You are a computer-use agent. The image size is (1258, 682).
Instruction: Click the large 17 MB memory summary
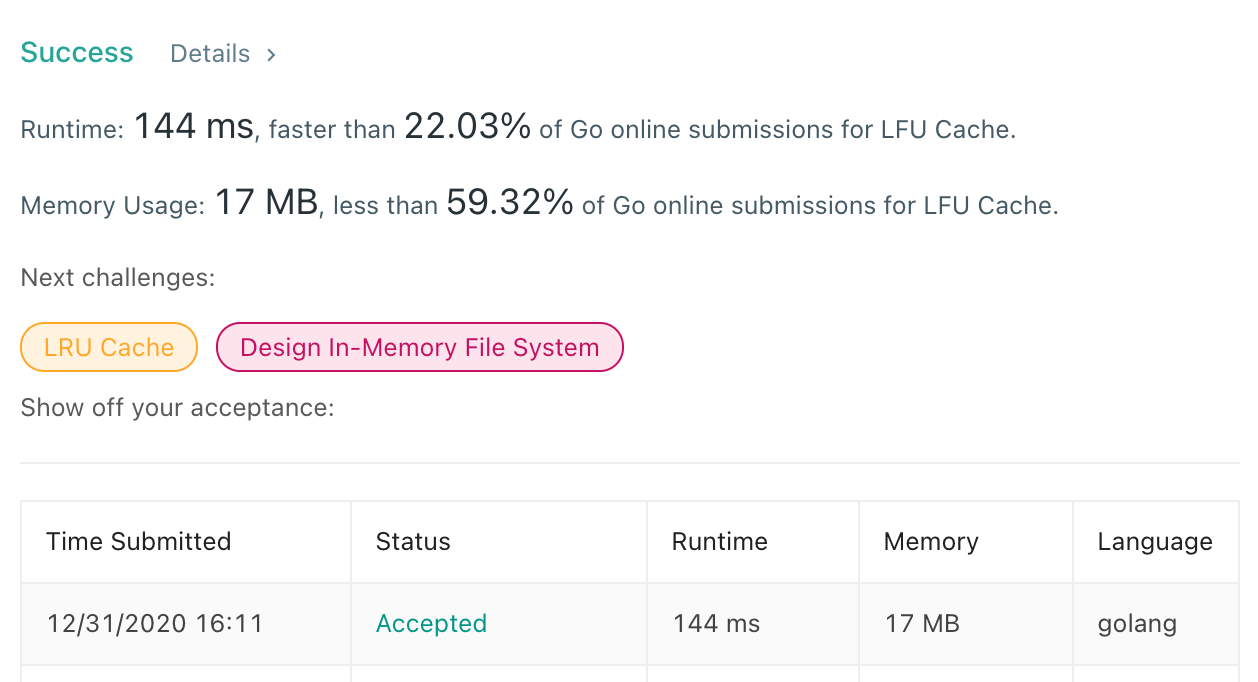click(266, 203)
